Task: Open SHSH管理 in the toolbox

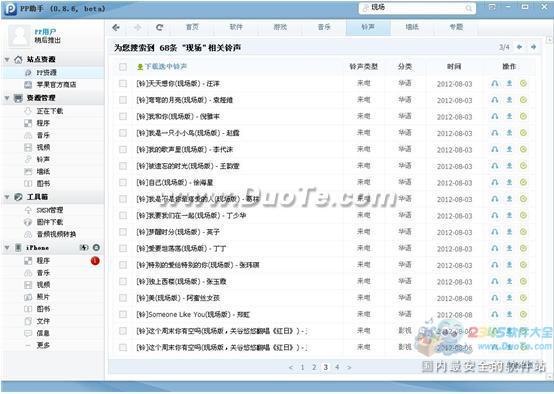Action: (x=53, y=210)
